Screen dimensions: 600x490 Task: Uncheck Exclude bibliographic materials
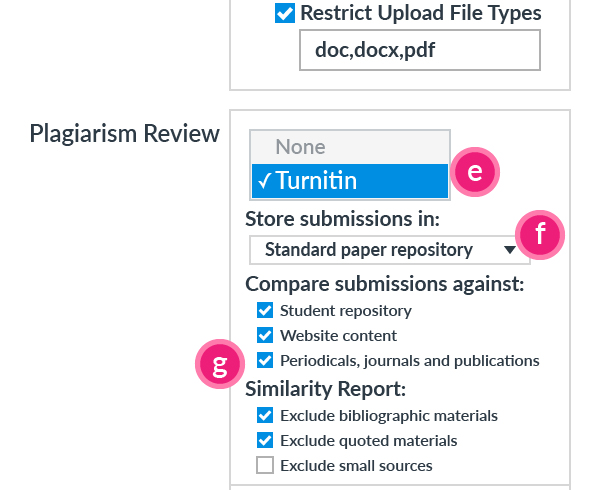[265, 415]
